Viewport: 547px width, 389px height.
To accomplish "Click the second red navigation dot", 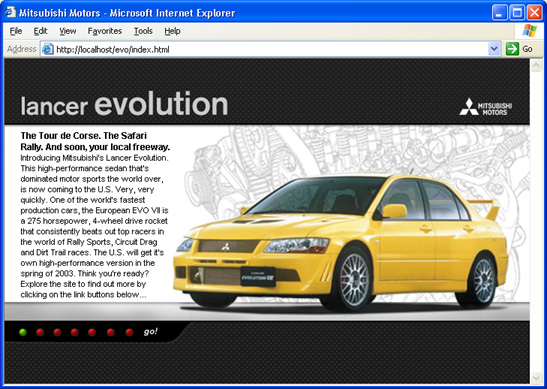I will click(58, 332).
